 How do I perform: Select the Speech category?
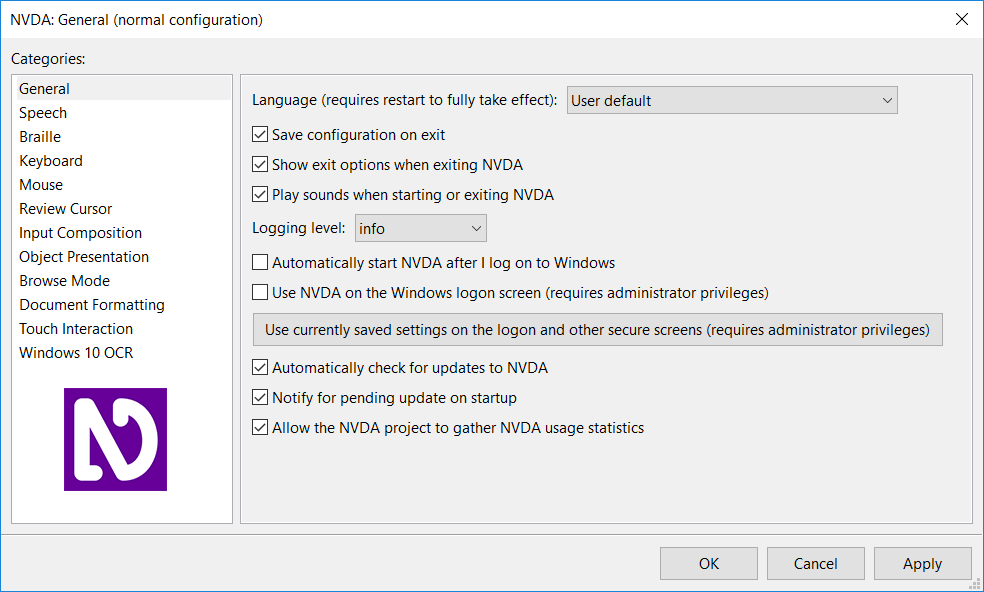(x=43, y=113)
